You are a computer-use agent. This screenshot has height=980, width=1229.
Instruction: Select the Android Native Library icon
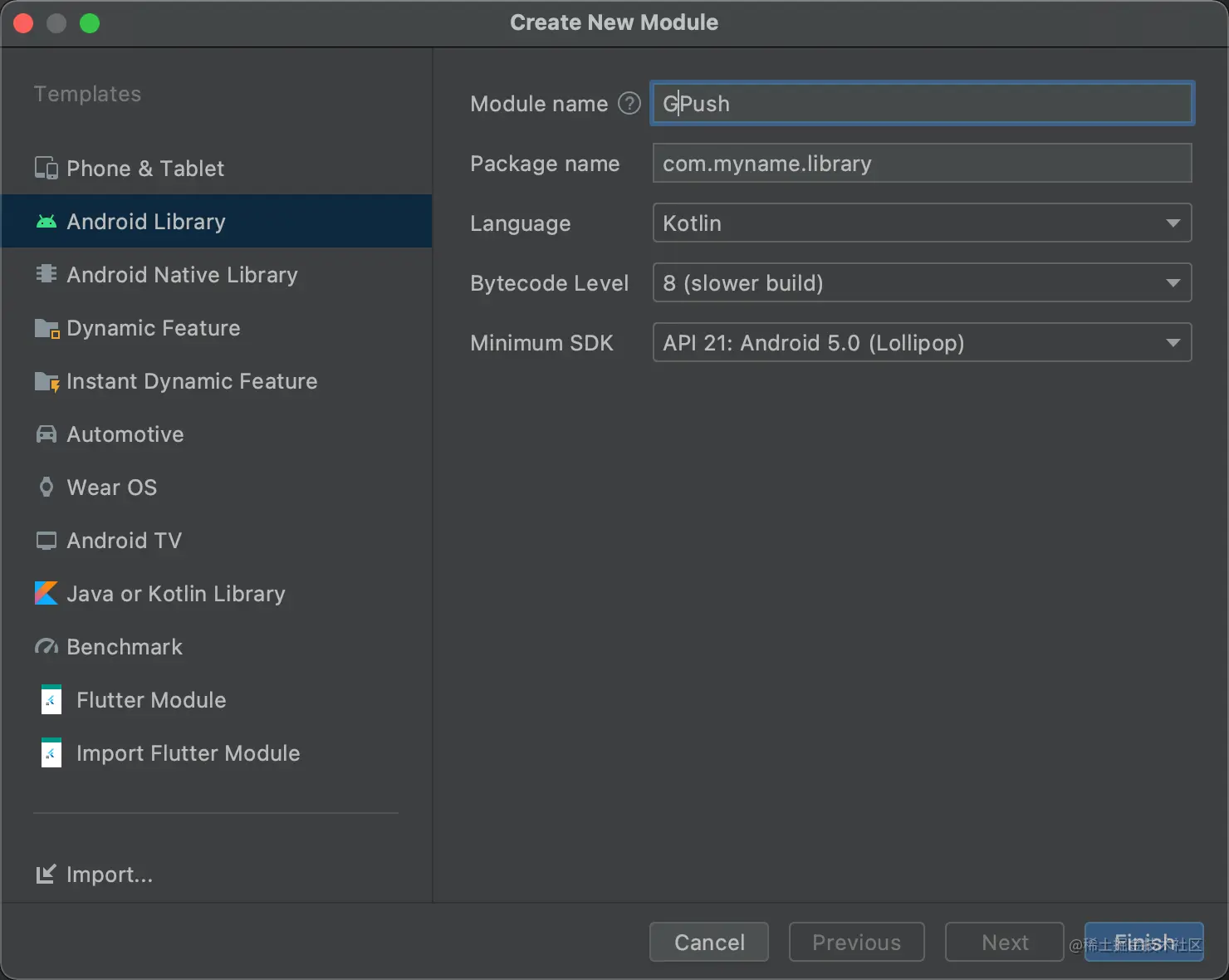click(x=47, y=274)
